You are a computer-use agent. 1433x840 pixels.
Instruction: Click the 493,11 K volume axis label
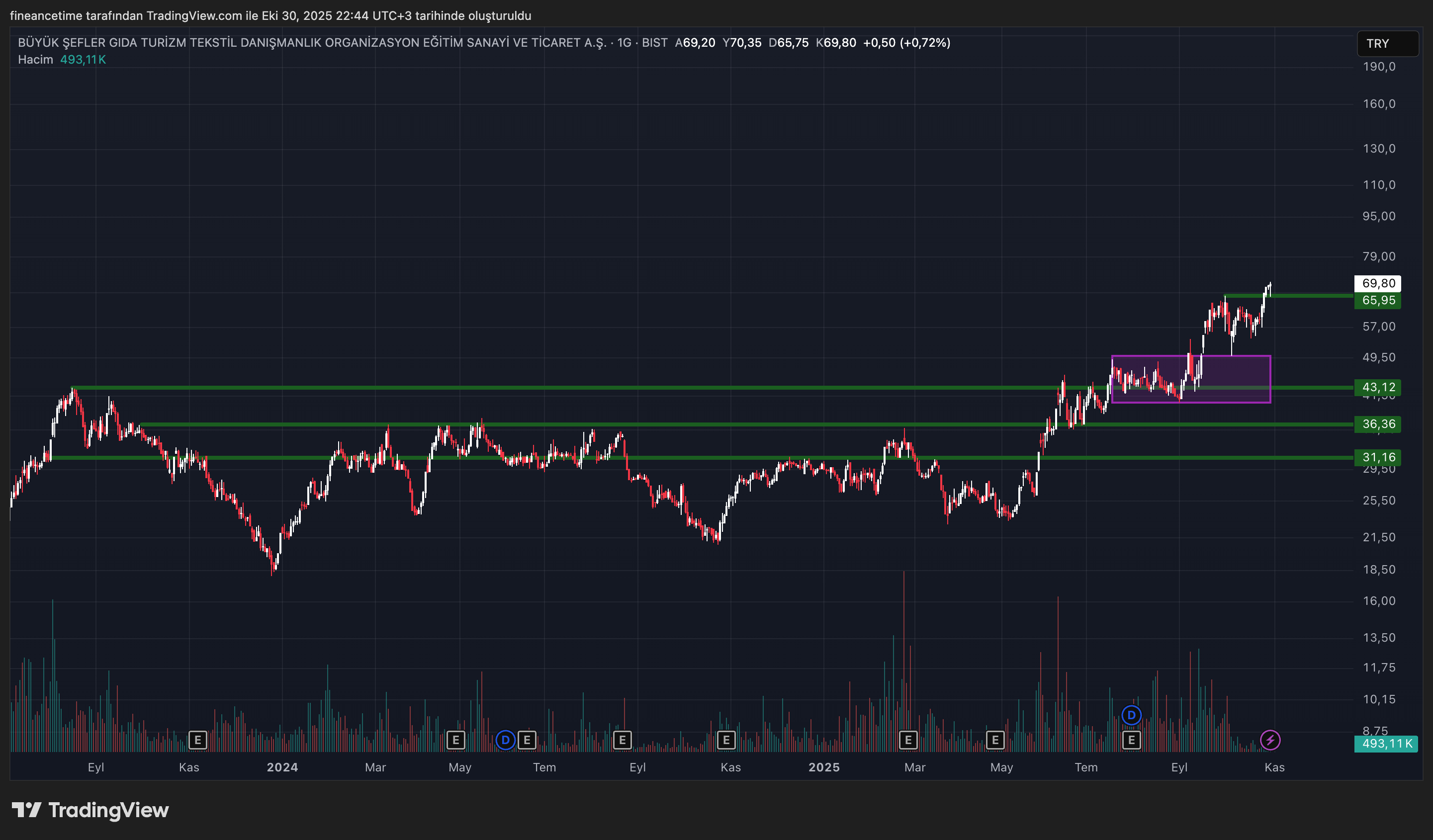coord(1386,744)
